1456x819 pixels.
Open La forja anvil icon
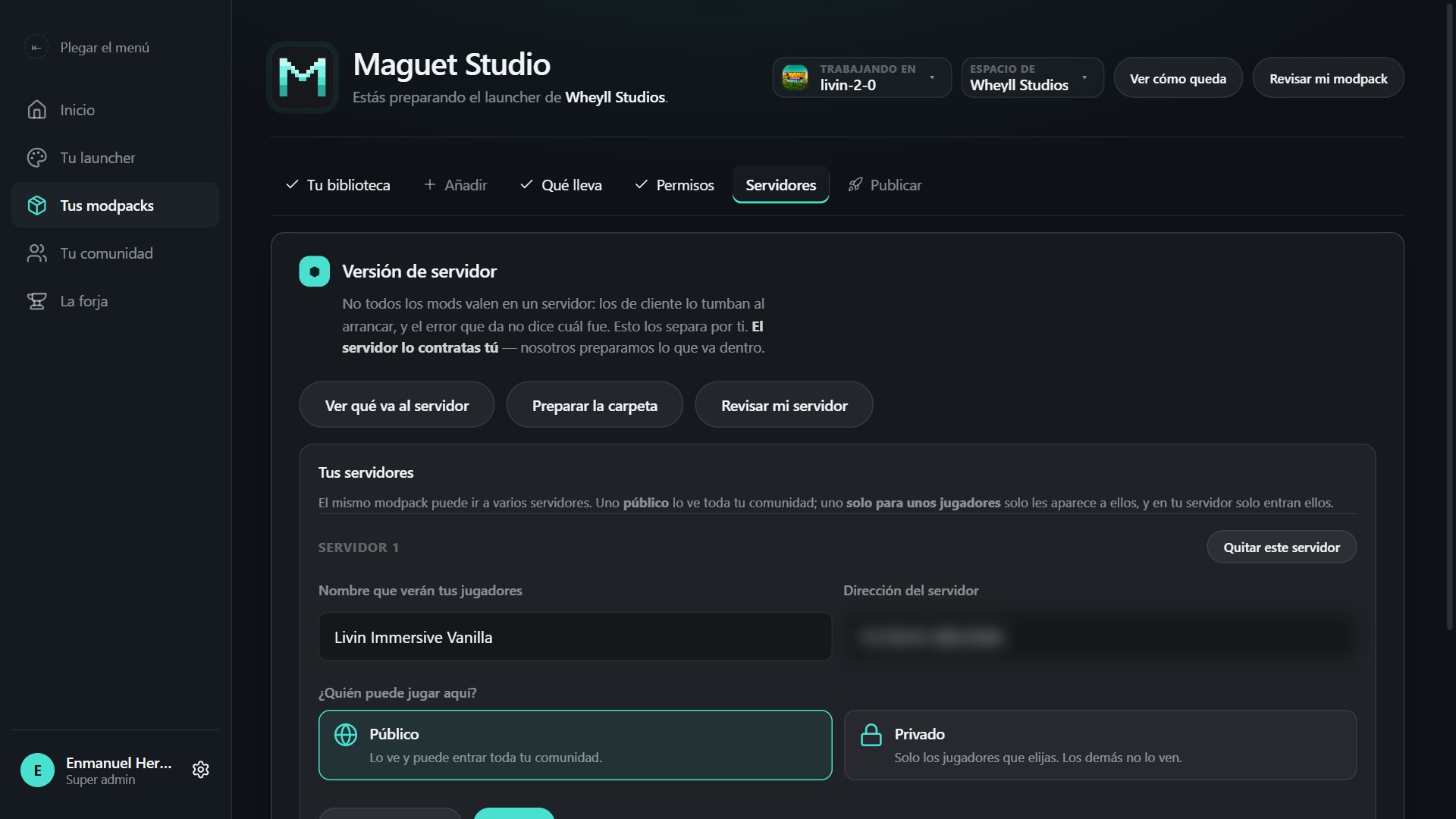[x=36, y=301]
